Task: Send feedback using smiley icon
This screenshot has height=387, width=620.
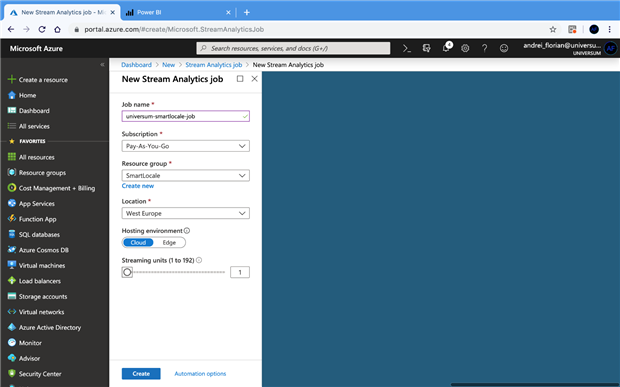Action: pyautogui.click(x=504, y=48)
